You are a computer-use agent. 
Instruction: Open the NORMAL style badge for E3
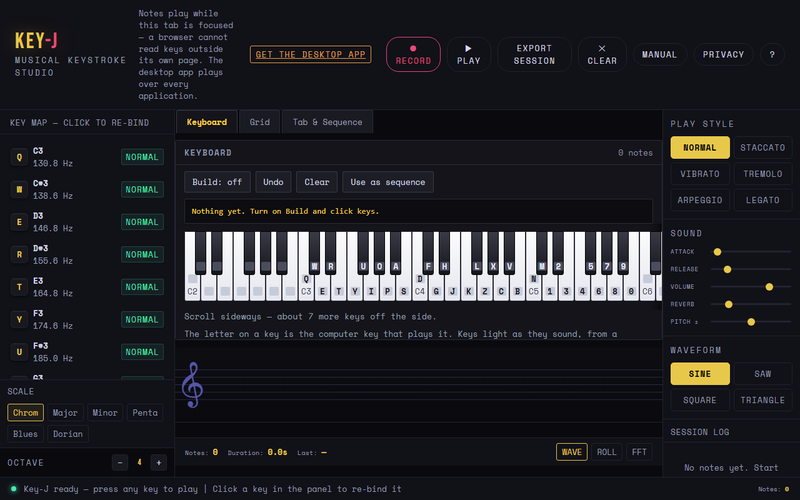142,287
